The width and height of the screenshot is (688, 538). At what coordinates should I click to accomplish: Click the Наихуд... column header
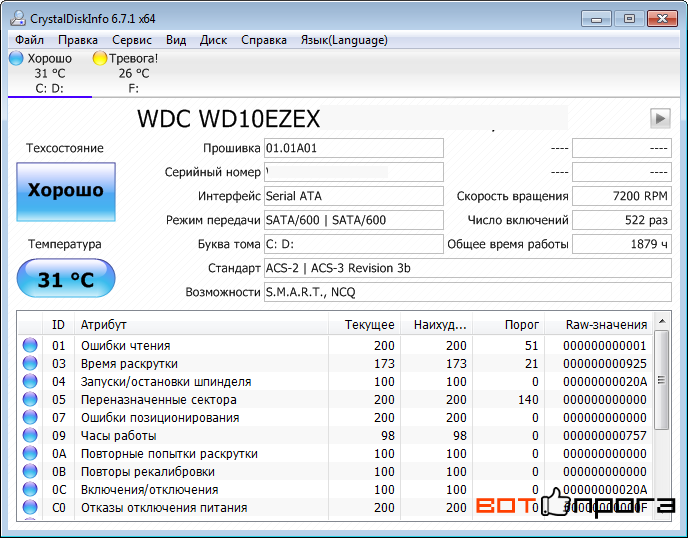pyautogui.click(x=437, y=325)
